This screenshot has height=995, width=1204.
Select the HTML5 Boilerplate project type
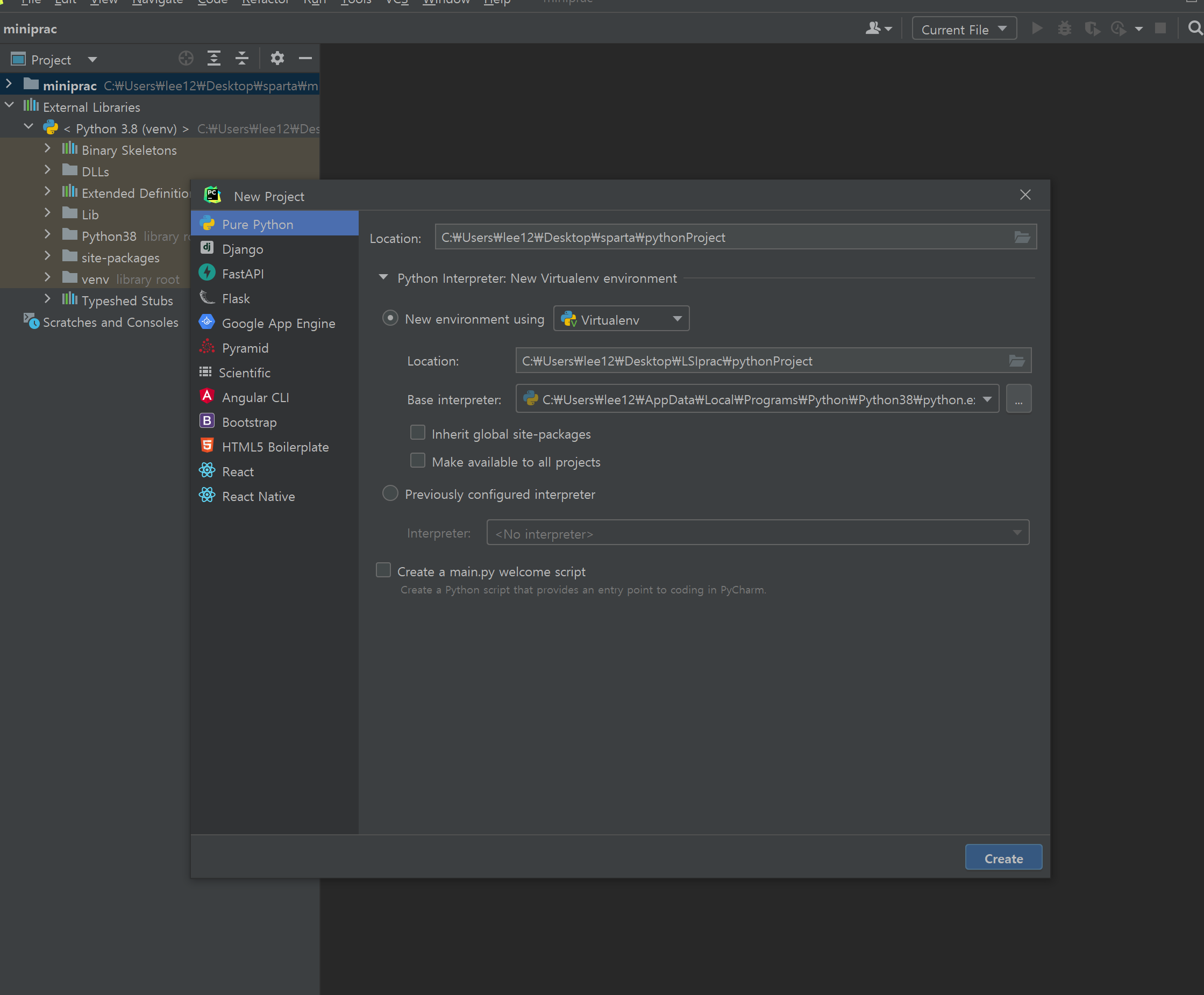pos(275,447)
